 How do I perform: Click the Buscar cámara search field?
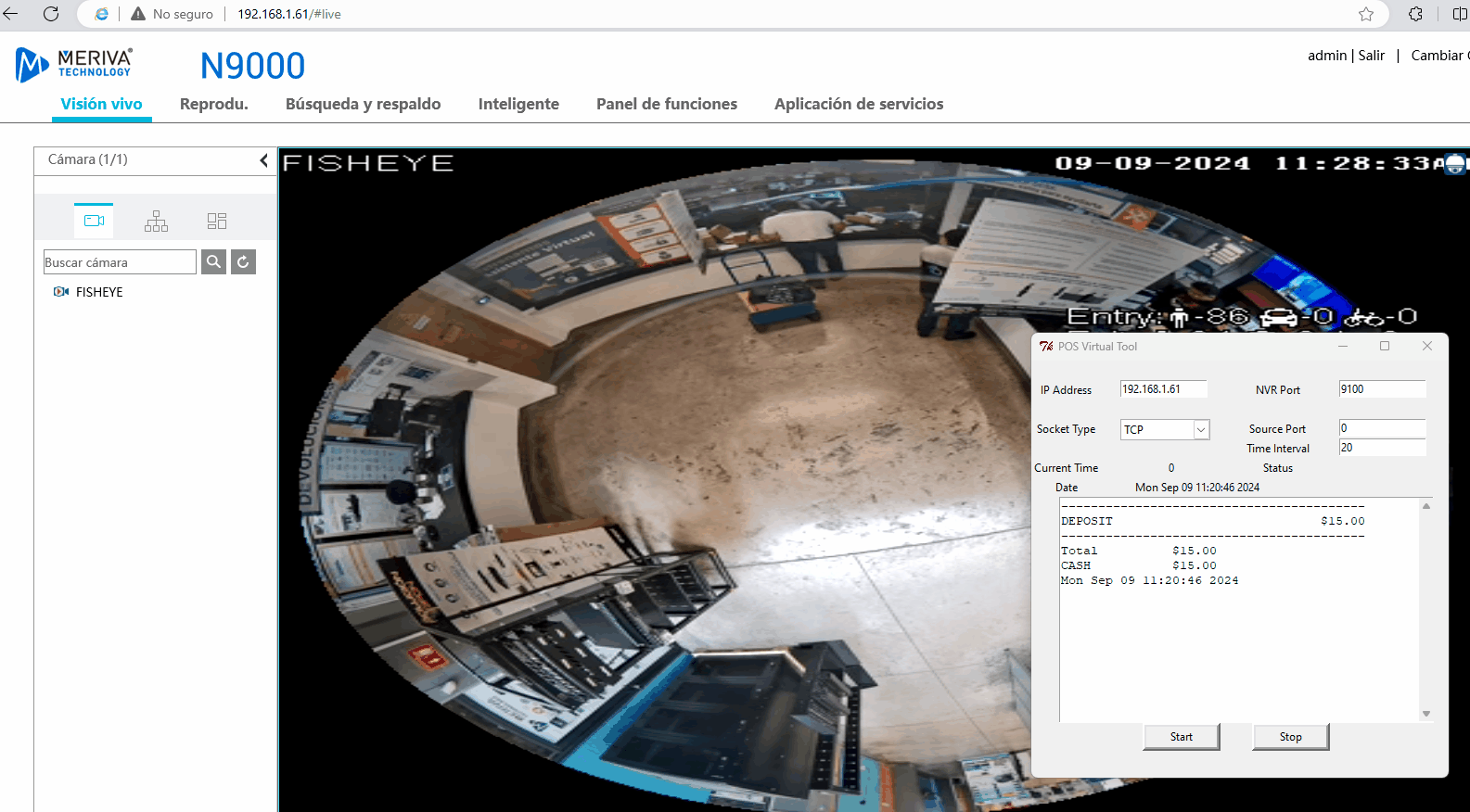120,262
